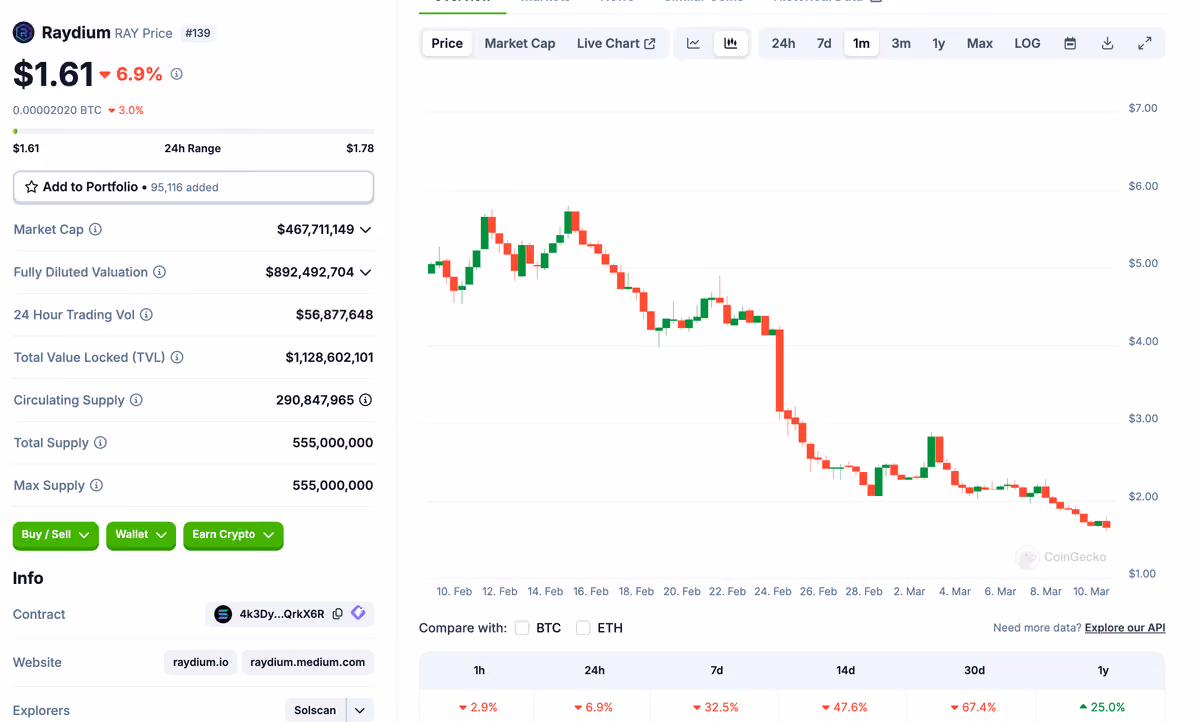Open the Live Chart external tab

[616, 43]
